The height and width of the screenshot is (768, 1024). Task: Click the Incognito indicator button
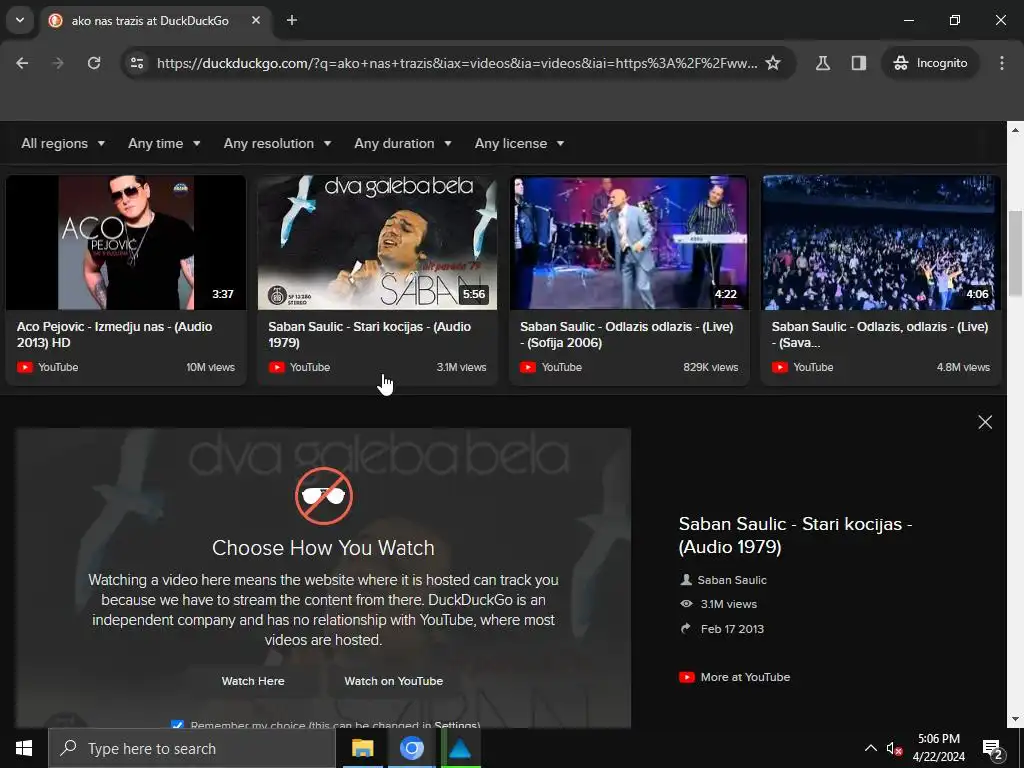[x=930, y=63]
